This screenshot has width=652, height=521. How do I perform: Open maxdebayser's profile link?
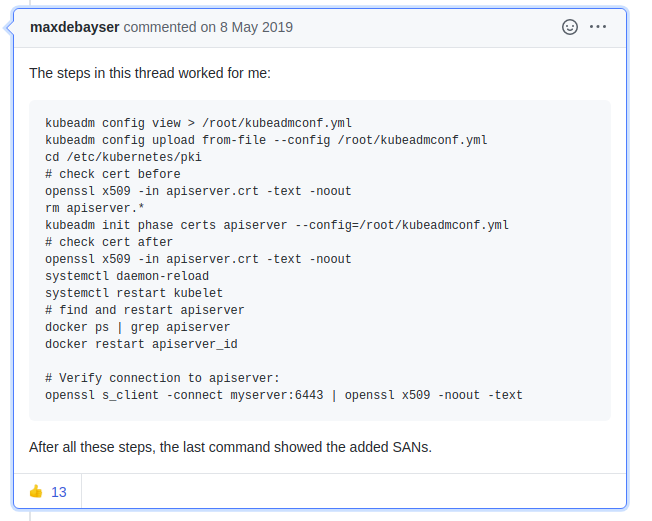click(74, 27)
